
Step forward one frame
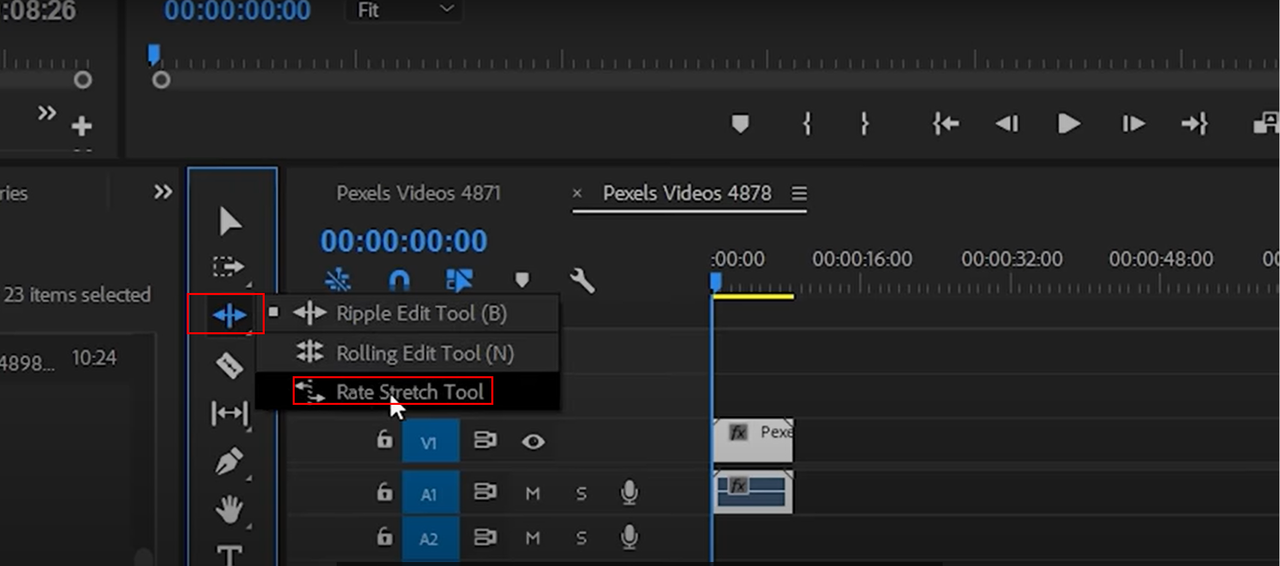[1133, 124]
